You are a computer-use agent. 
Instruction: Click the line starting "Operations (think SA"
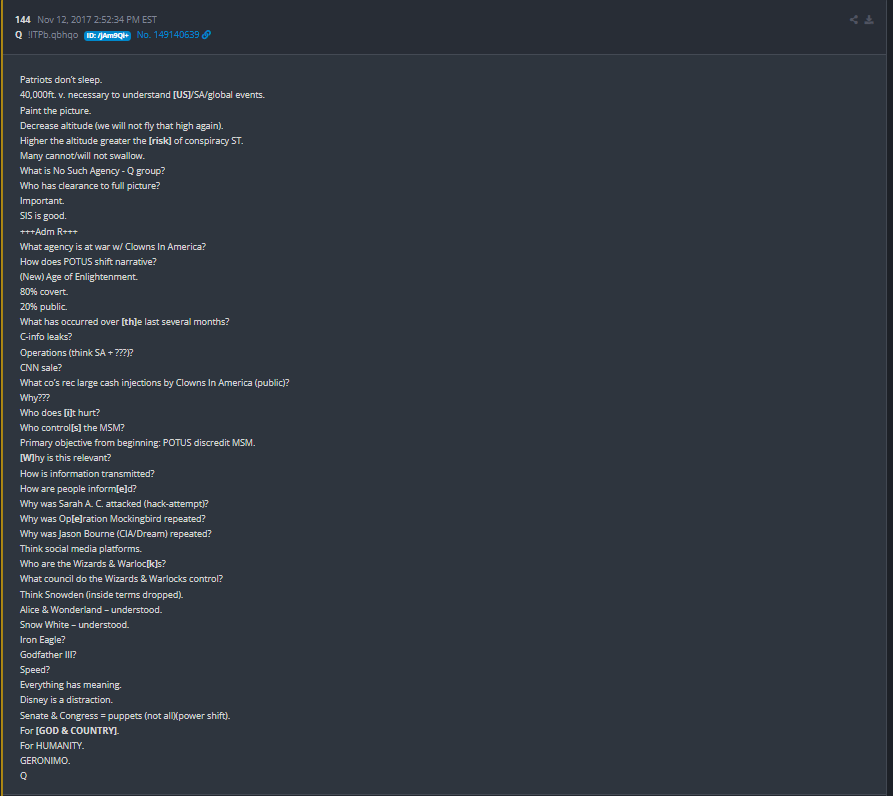pos(76,352)
